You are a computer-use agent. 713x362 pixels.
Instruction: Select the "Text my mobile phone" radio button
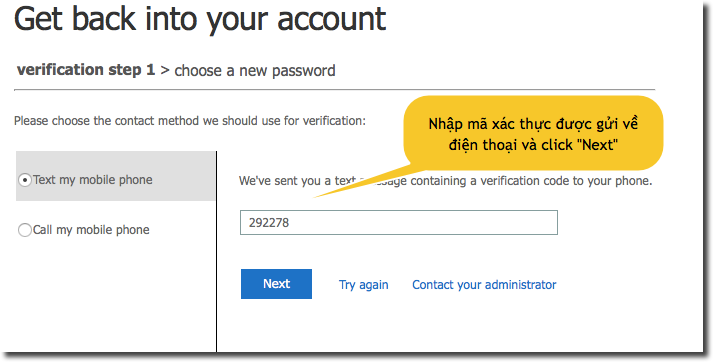point(25,180)
